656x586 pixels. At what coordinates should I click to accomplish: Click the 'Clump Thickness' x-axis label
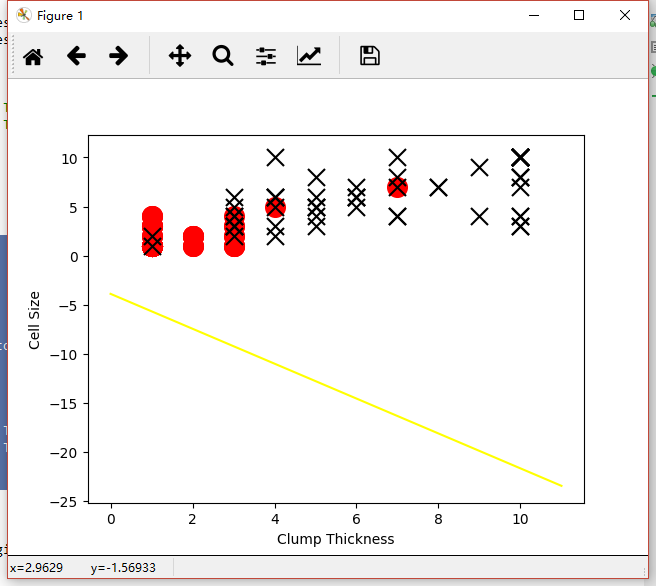point(336,539)
